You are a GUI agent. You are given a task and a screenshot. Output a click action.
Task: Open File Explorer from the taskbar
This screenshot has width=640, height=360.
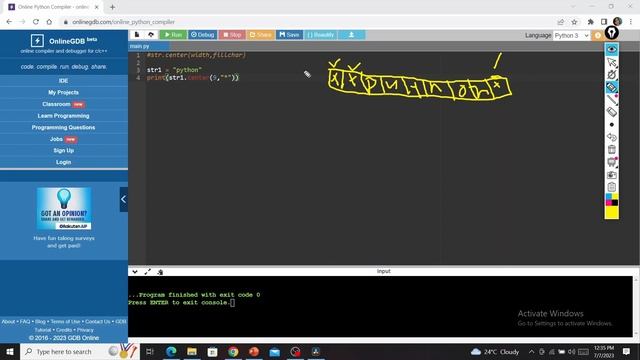click(x=192, y=351)
